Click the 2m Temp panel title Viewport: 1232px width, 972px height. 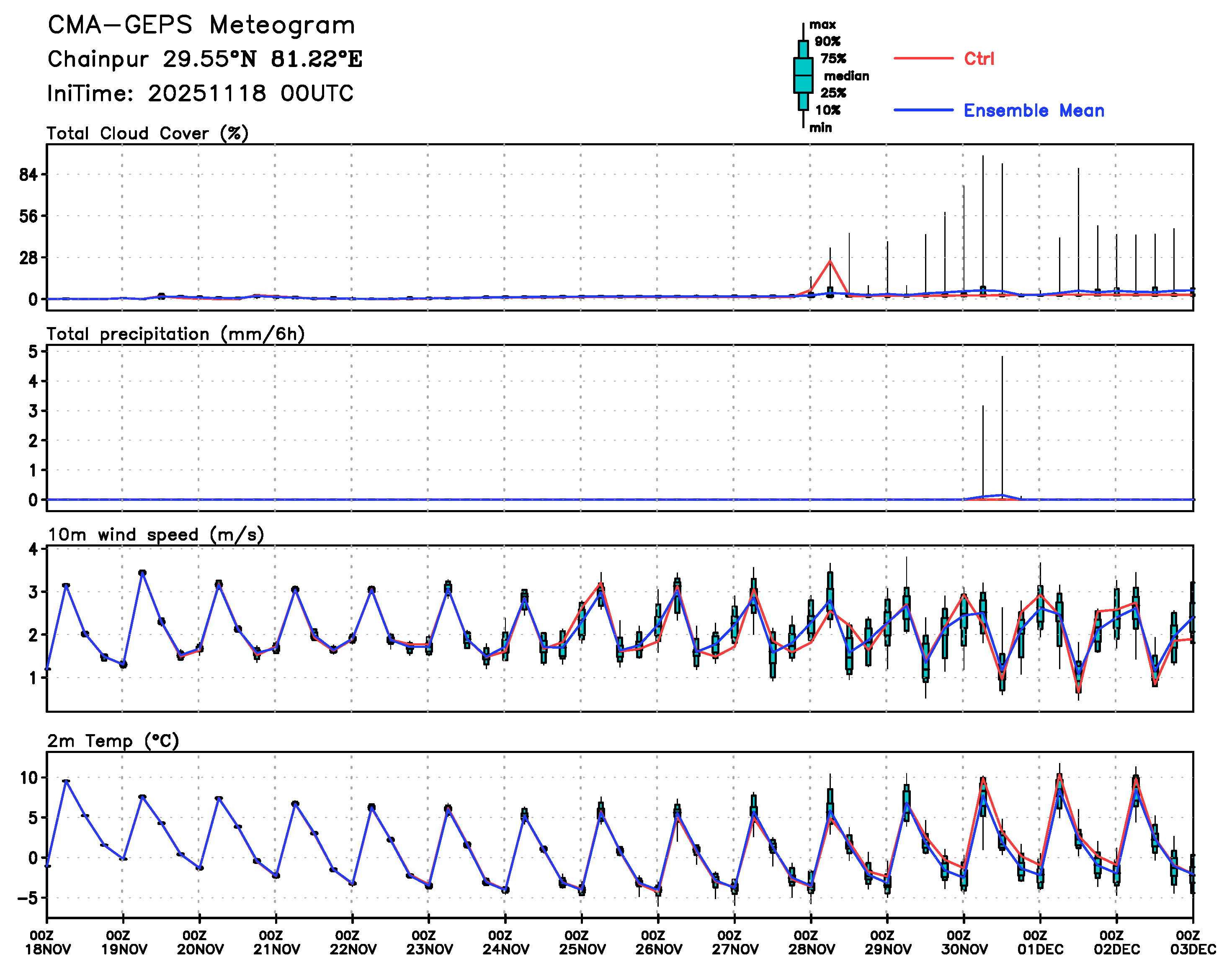tap(113, 740)
